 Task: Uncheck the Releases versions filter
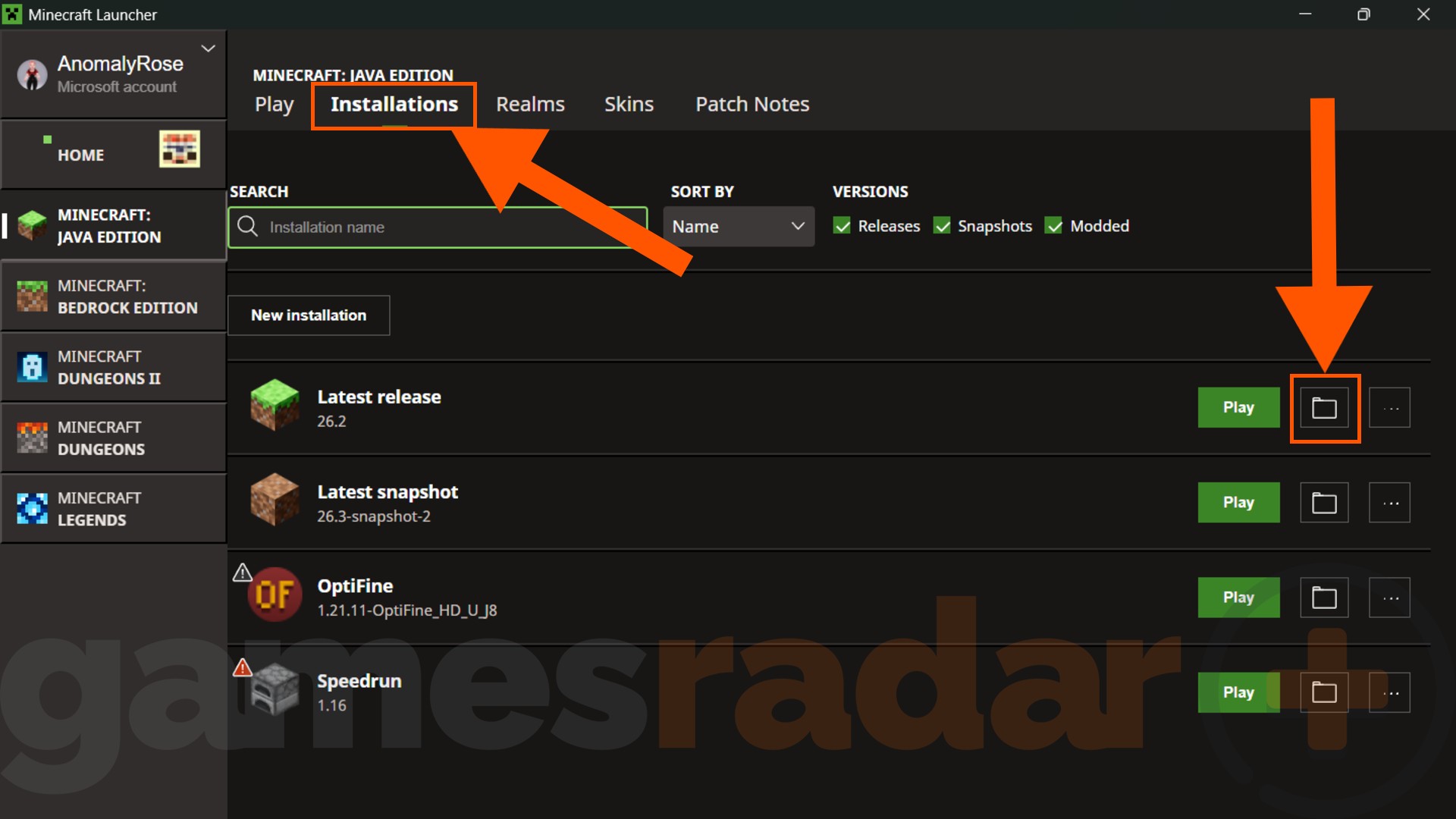pyautogui.click(x=842, y=226)
